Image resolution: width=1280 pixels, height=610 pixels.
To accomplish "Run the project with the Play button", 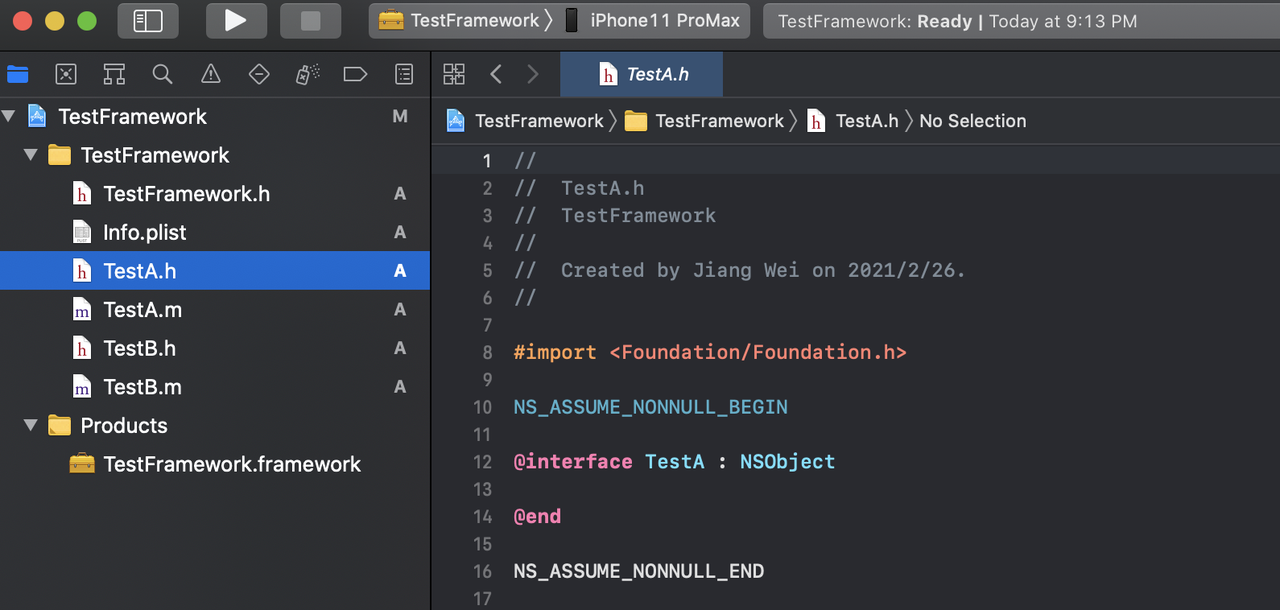I will [236, 20].
